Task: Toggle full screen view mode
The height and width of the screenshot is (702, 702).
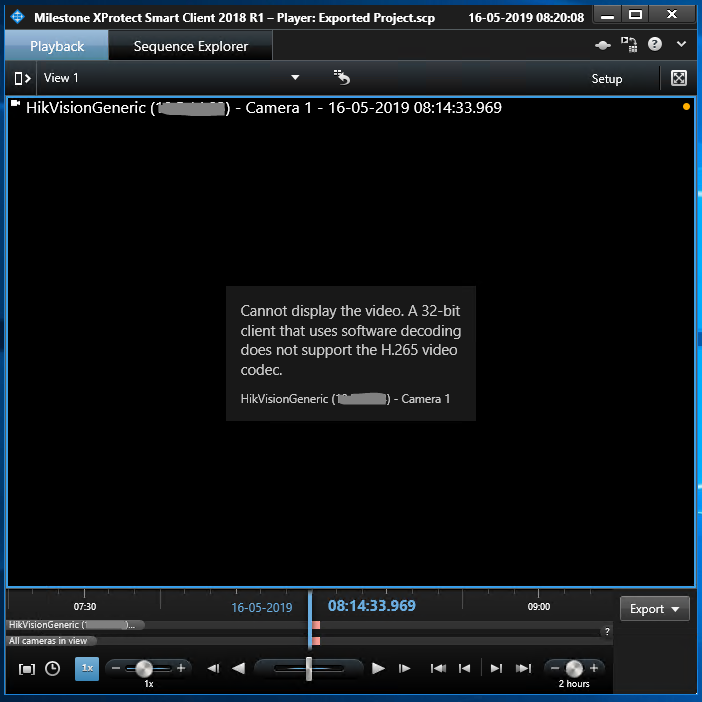Action: [x=678, y=78]
